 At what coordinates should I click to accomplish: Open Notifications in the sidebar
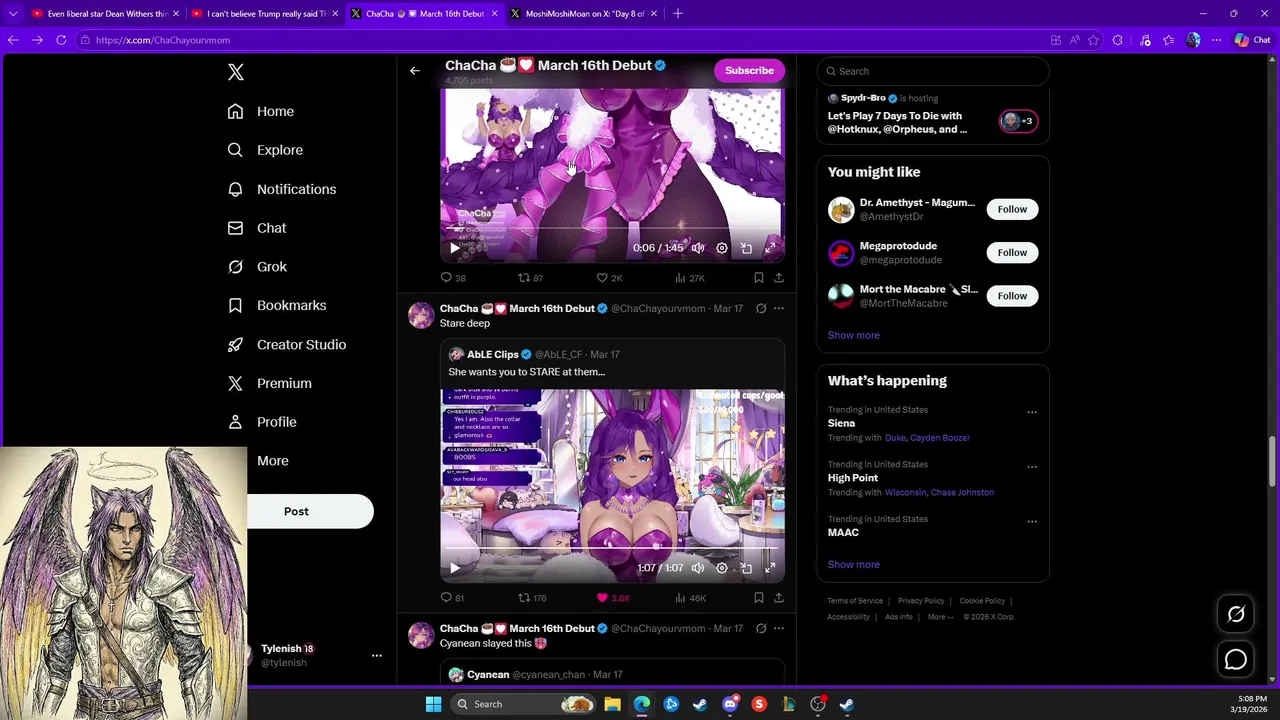(x=282, y=189)
